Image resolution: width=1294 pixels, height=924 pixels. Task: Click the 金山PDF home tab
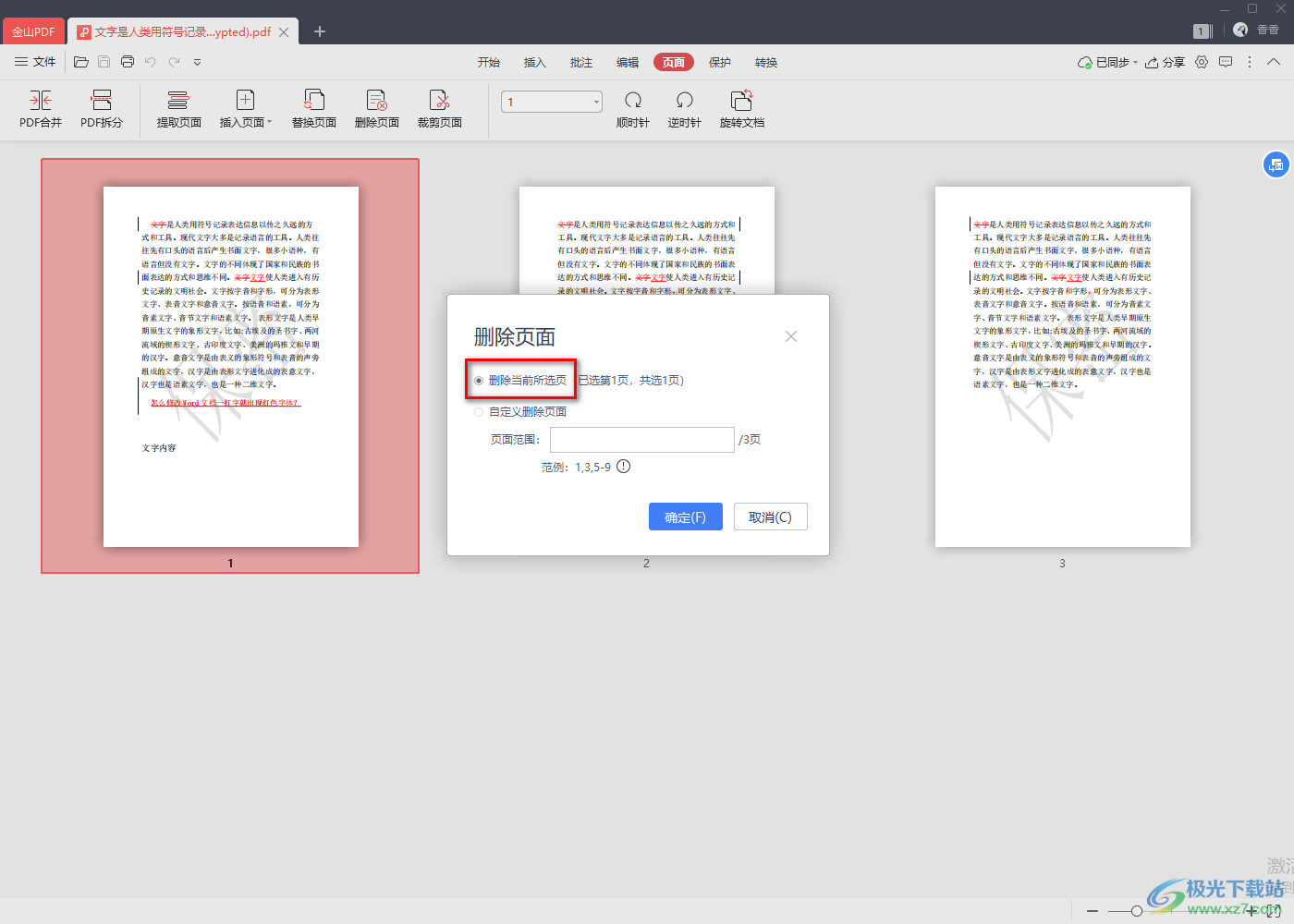33,31
